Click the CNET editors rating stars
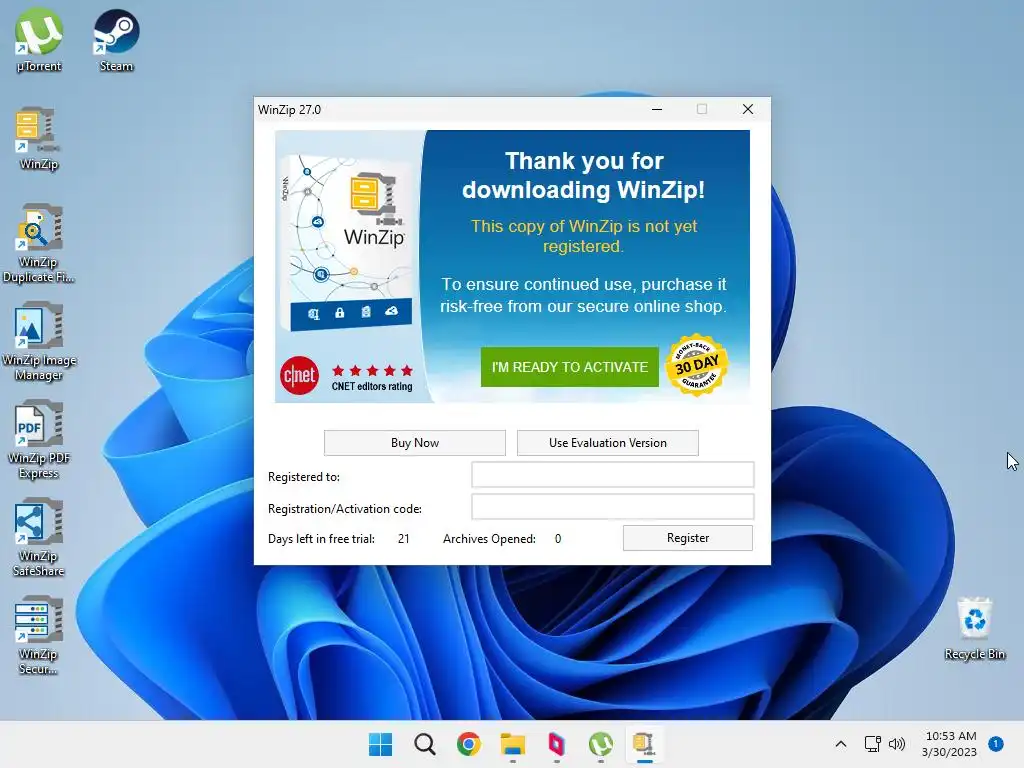 (372, 370)
